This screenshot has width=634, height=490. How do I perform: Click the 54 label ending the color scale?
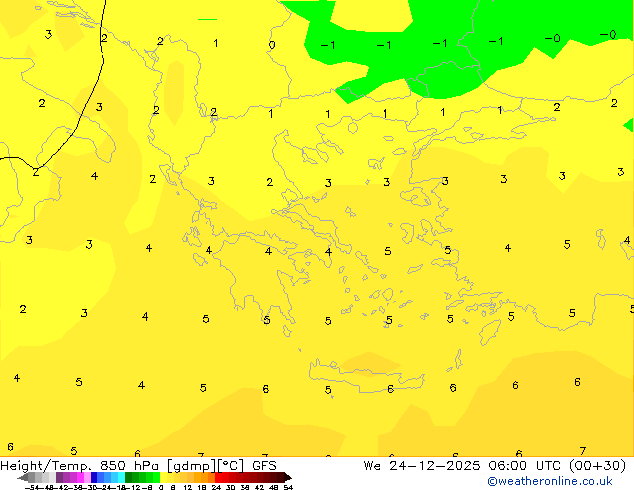point(288,488)
